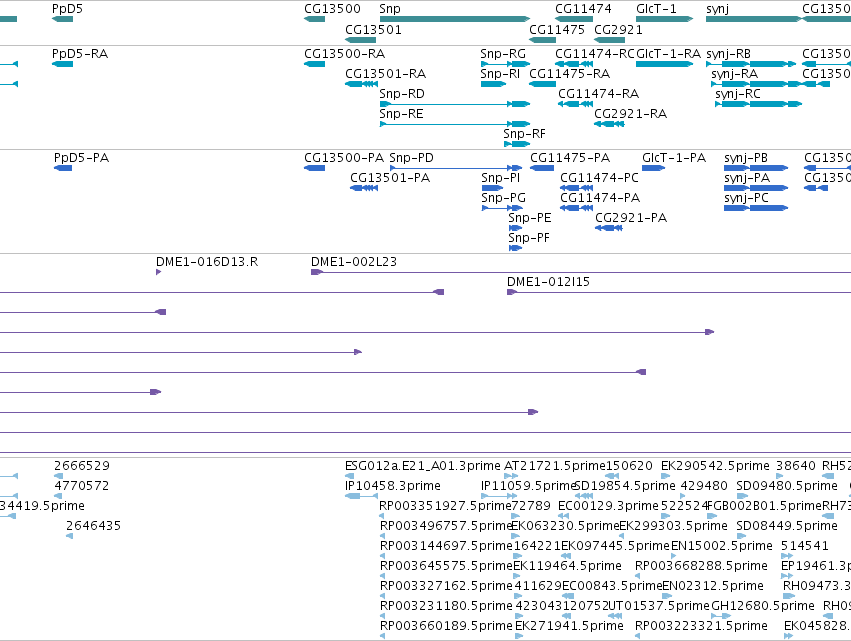Select the synj-PA protein

[756, 188]
